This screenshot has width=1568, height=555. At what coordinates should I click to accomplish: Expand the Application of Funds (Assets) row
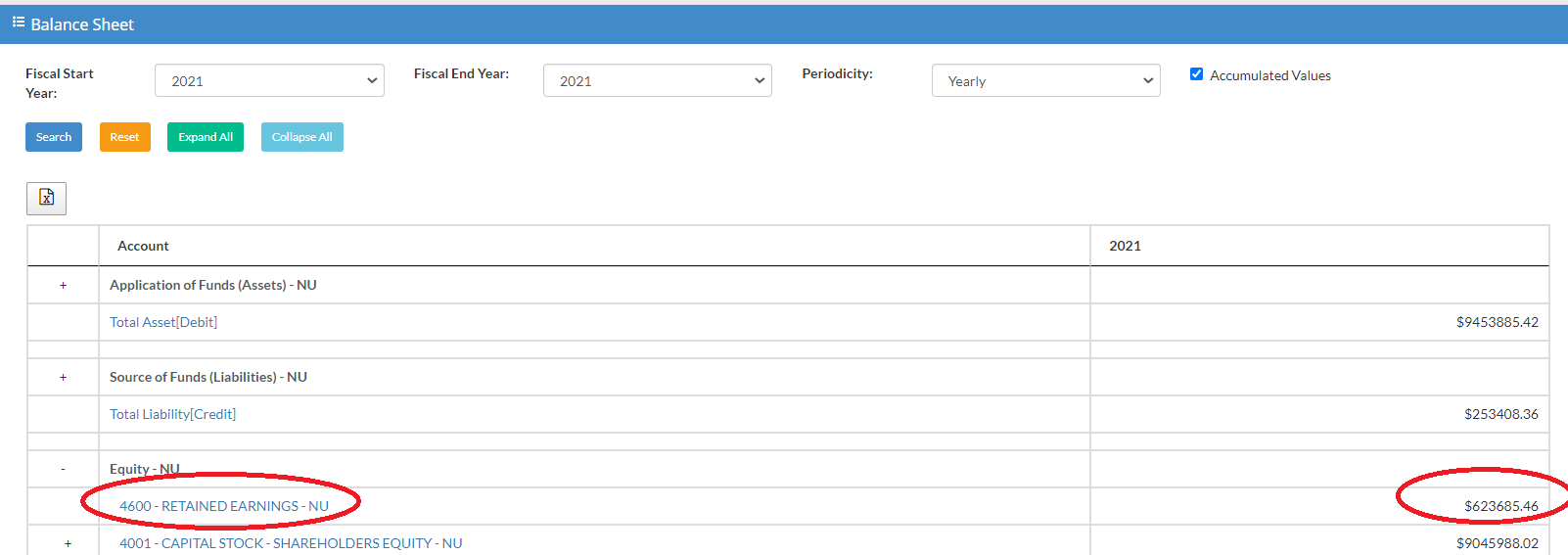pos(64,285)
